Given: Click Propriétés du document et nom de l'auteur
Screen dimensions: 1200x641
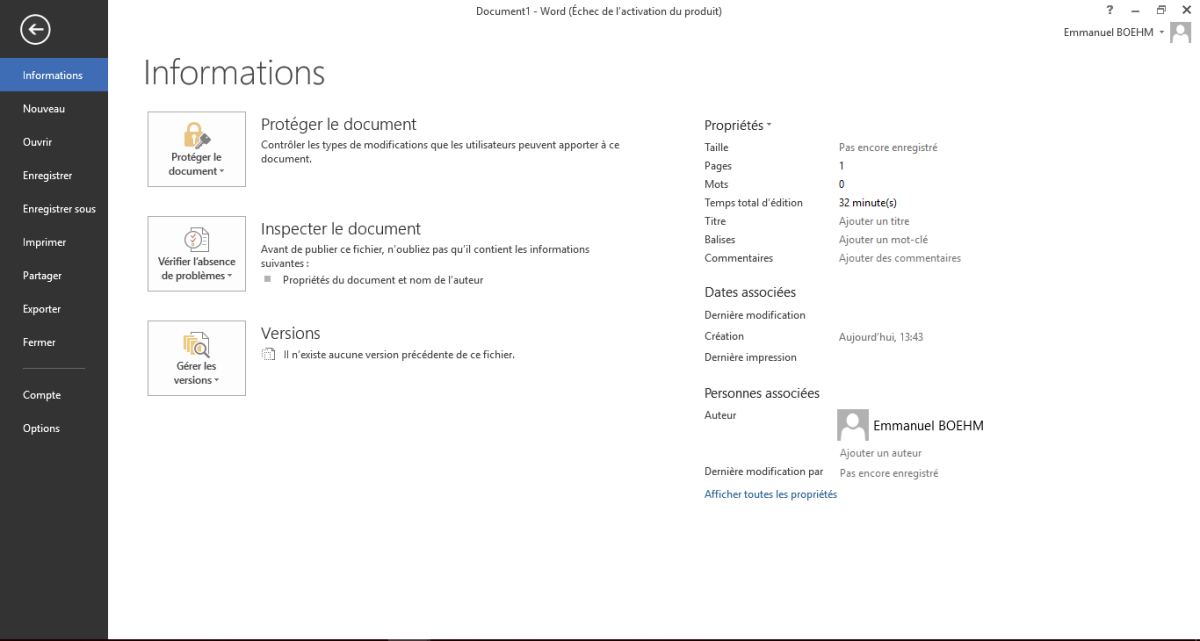Looking at the screenshot, I should pos(383,280).
